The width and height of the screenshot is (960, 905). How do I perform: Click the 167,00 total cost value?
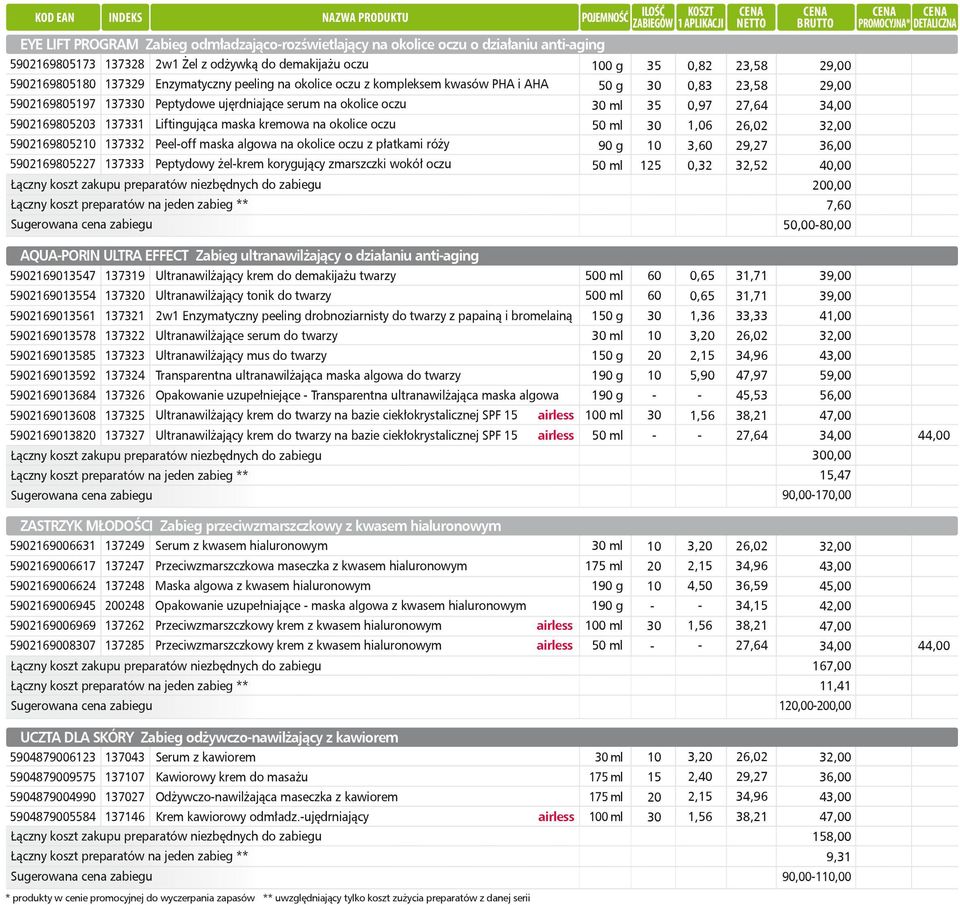pyautogui.click(x=831, y=666)
